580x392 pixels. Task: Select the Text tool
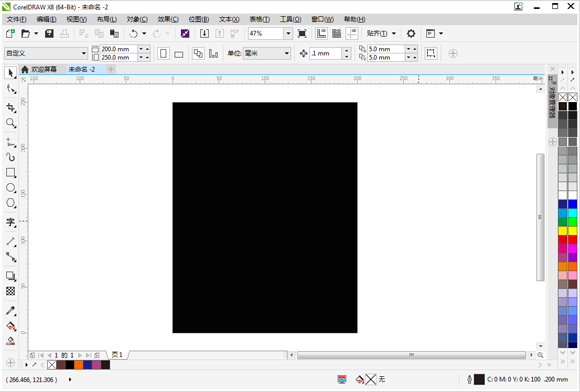pyautogui.click(x=10, y=222)
